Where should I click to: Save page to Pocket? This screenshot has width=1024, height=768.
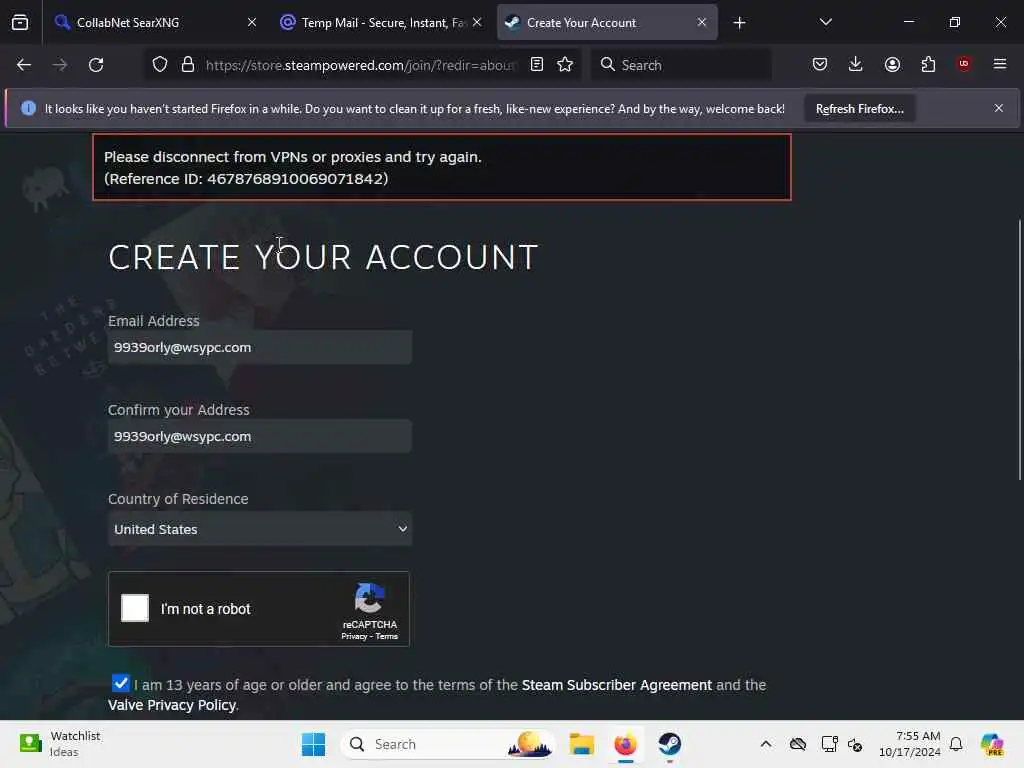[x=820, y=64]
